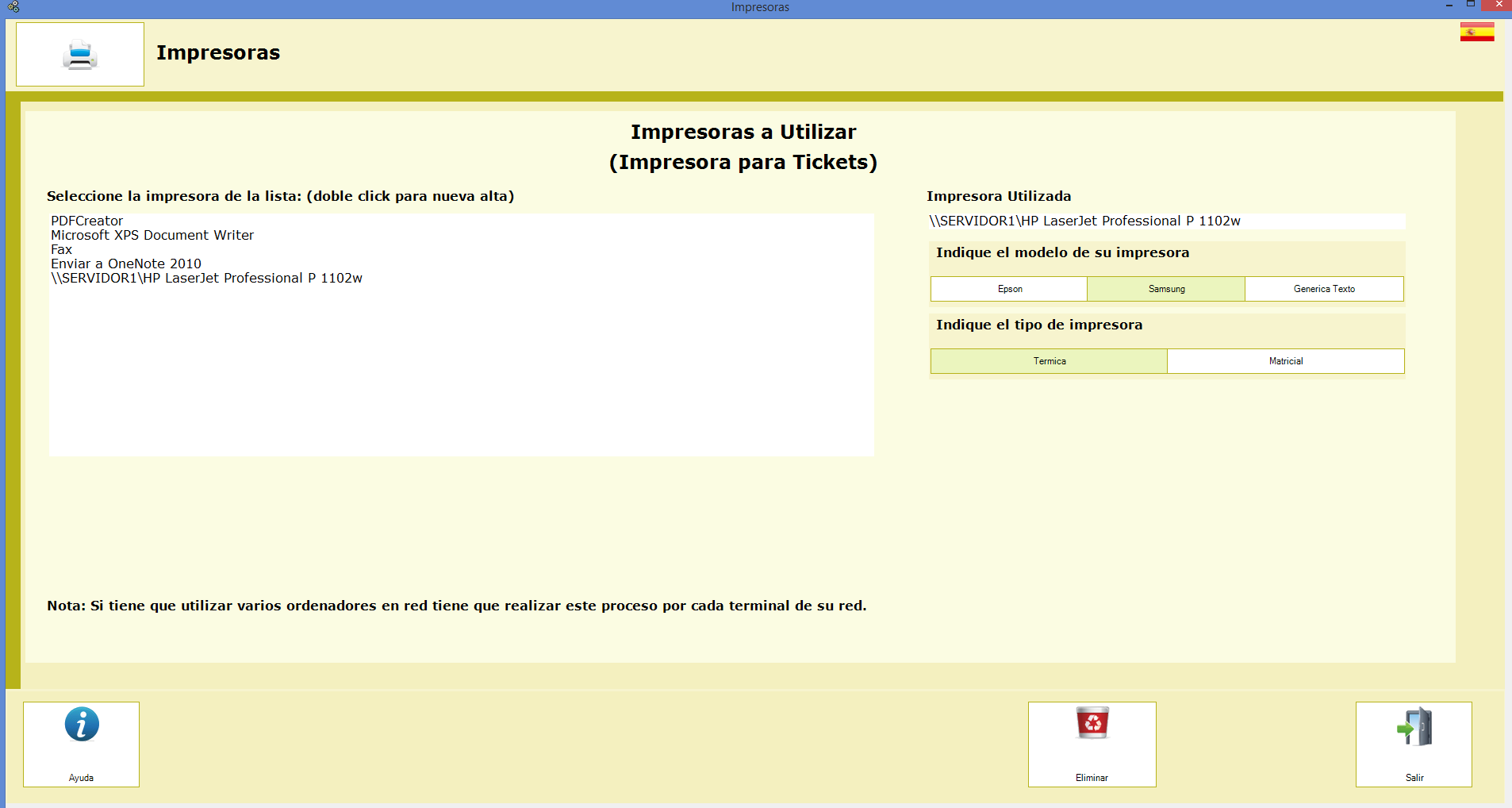Select Microsoft XPS Document Writer in the list
Image resolution: width=1512 pixels, height=808 pixels.
[152, 235]
